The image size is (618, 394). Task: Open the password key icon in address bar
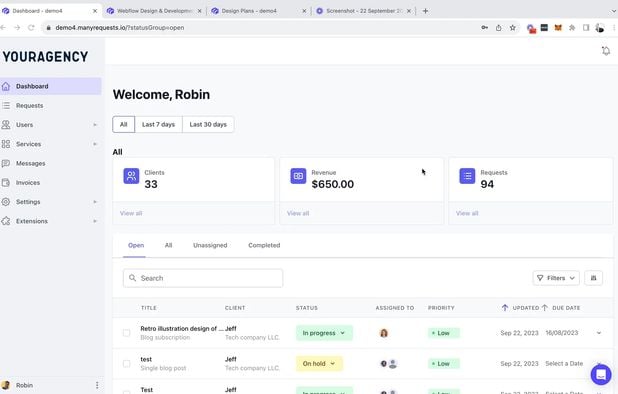484,28
